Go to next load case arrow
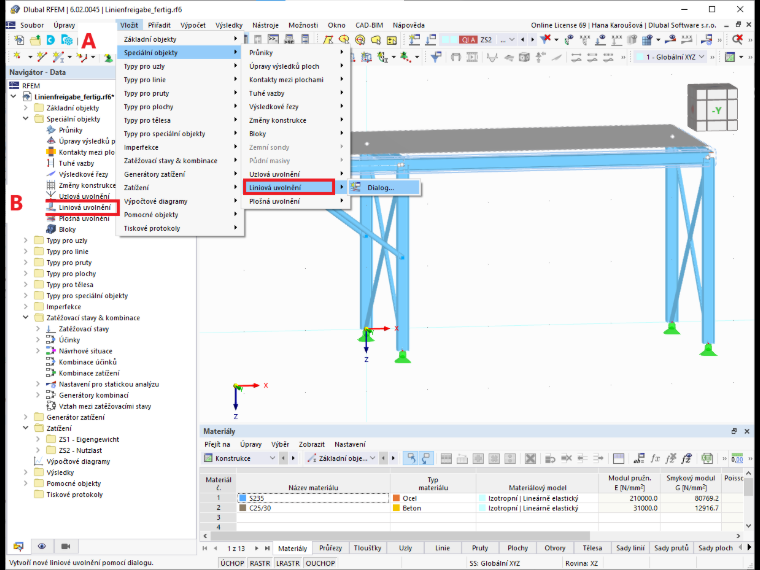Screen dimensions: 760x570 click(x=532, y=40)
